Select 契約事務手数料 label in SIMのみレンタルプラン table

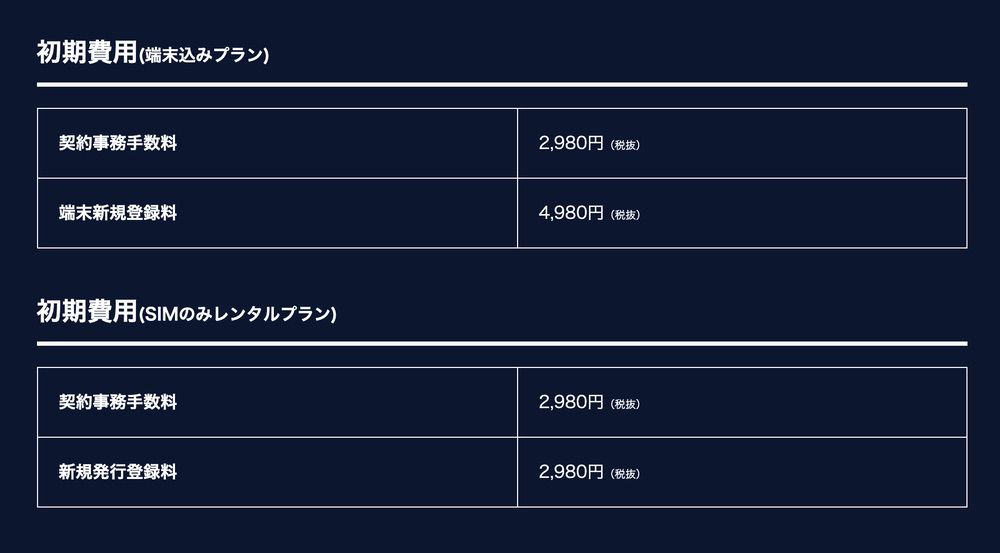click(x=118, y=402)
